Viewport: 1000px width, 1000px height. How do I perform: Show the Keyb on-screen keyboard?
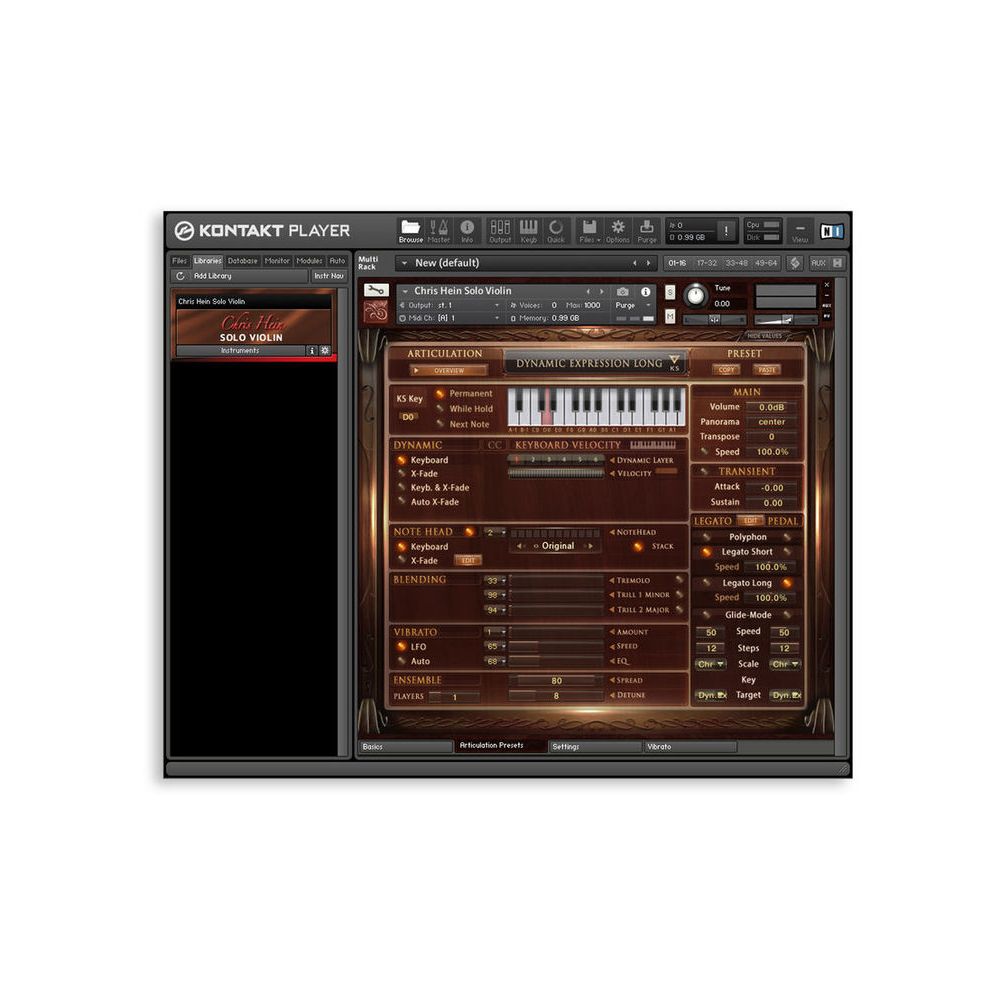click(x=528, y=231)
